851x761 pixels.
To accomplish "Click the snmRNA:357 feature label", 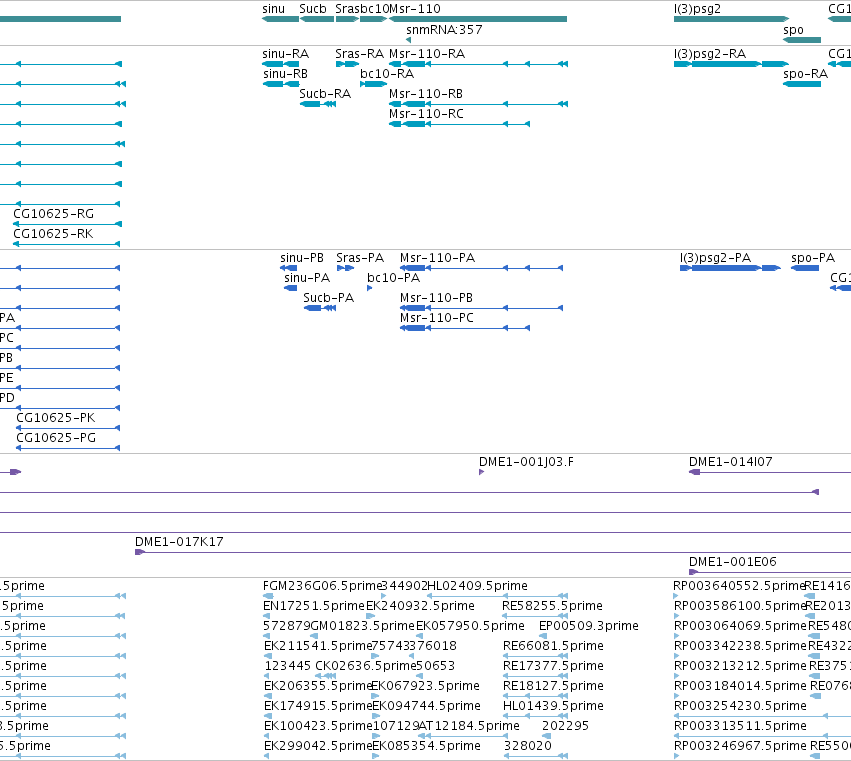I will point(444,30).
